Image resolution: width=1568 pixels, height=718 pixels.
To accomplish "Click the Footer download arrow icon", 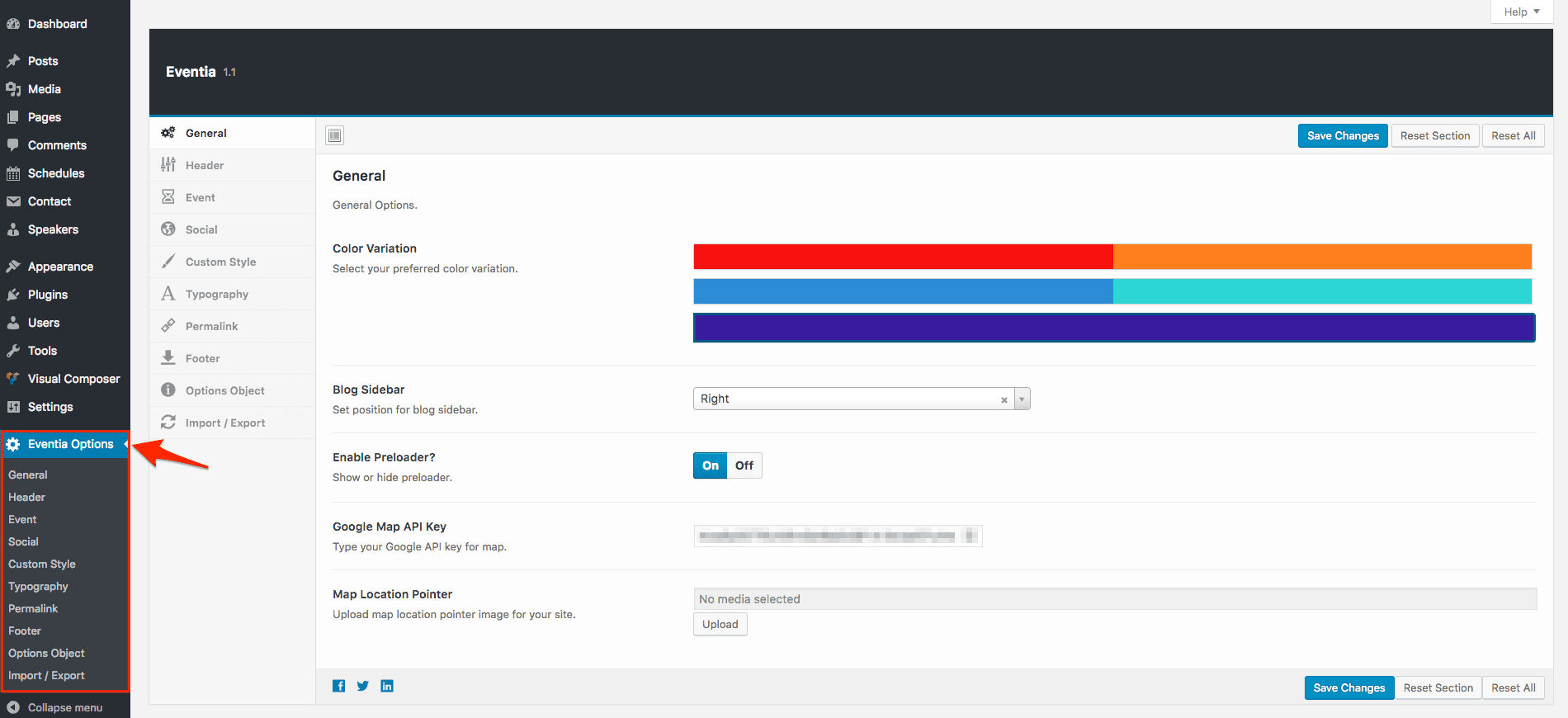I will coord(168,358).
